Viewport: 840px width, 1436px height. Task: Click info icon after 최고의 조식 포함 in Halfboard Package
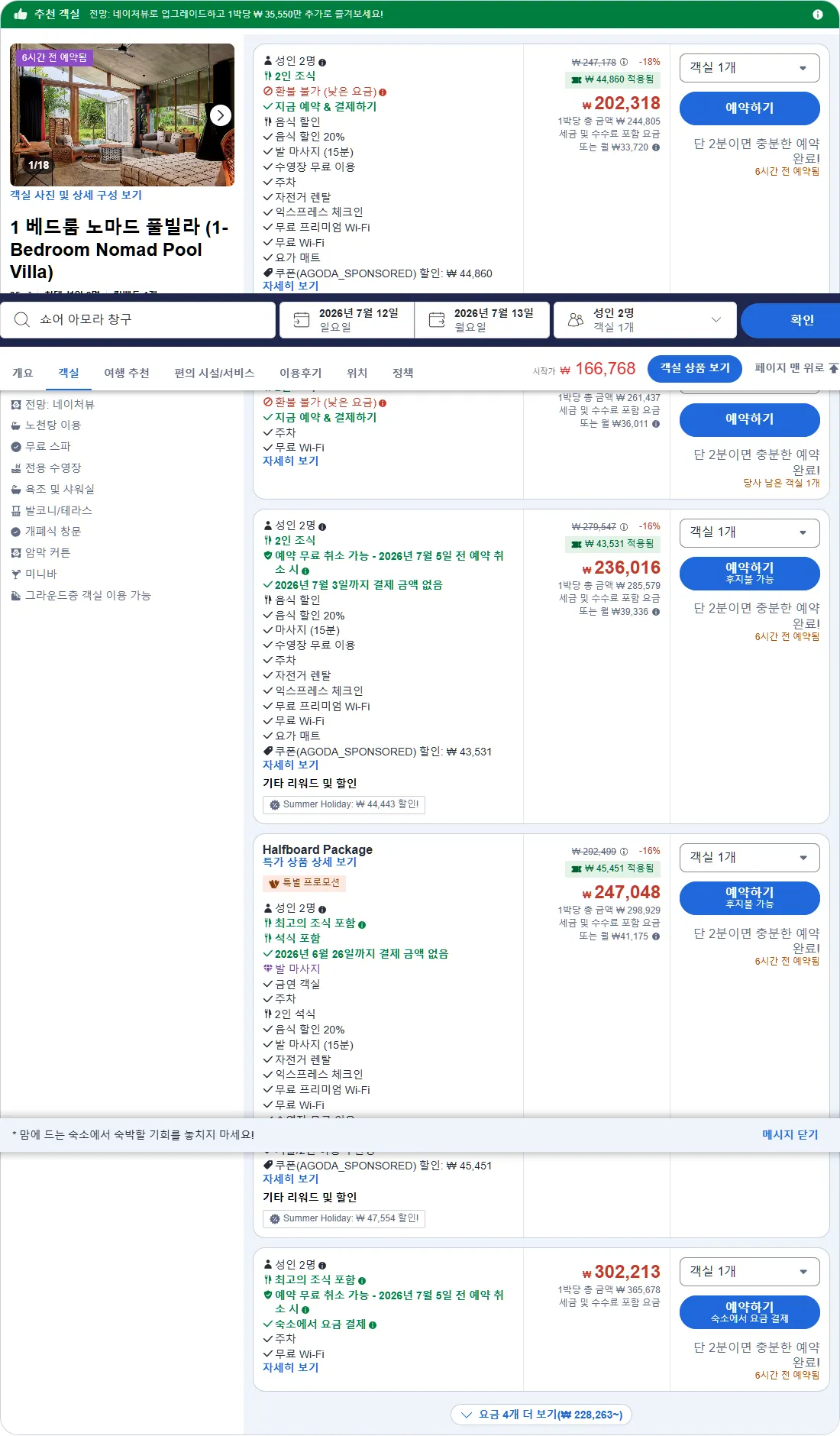tap(362, 925)
